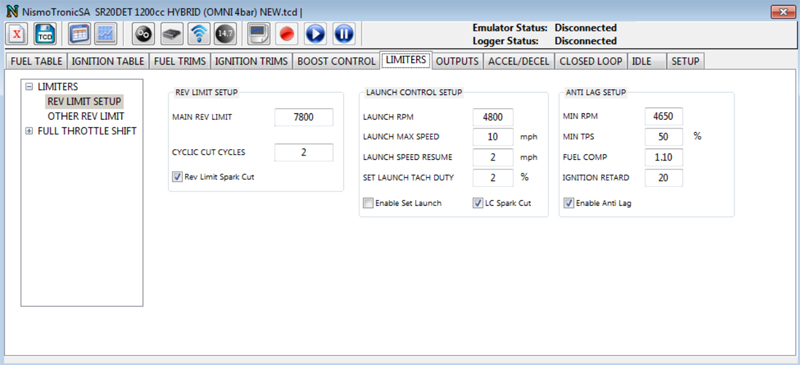Click the MAIN REV LIMIT input field
The image size is (800, 365).
pos(304,117)
